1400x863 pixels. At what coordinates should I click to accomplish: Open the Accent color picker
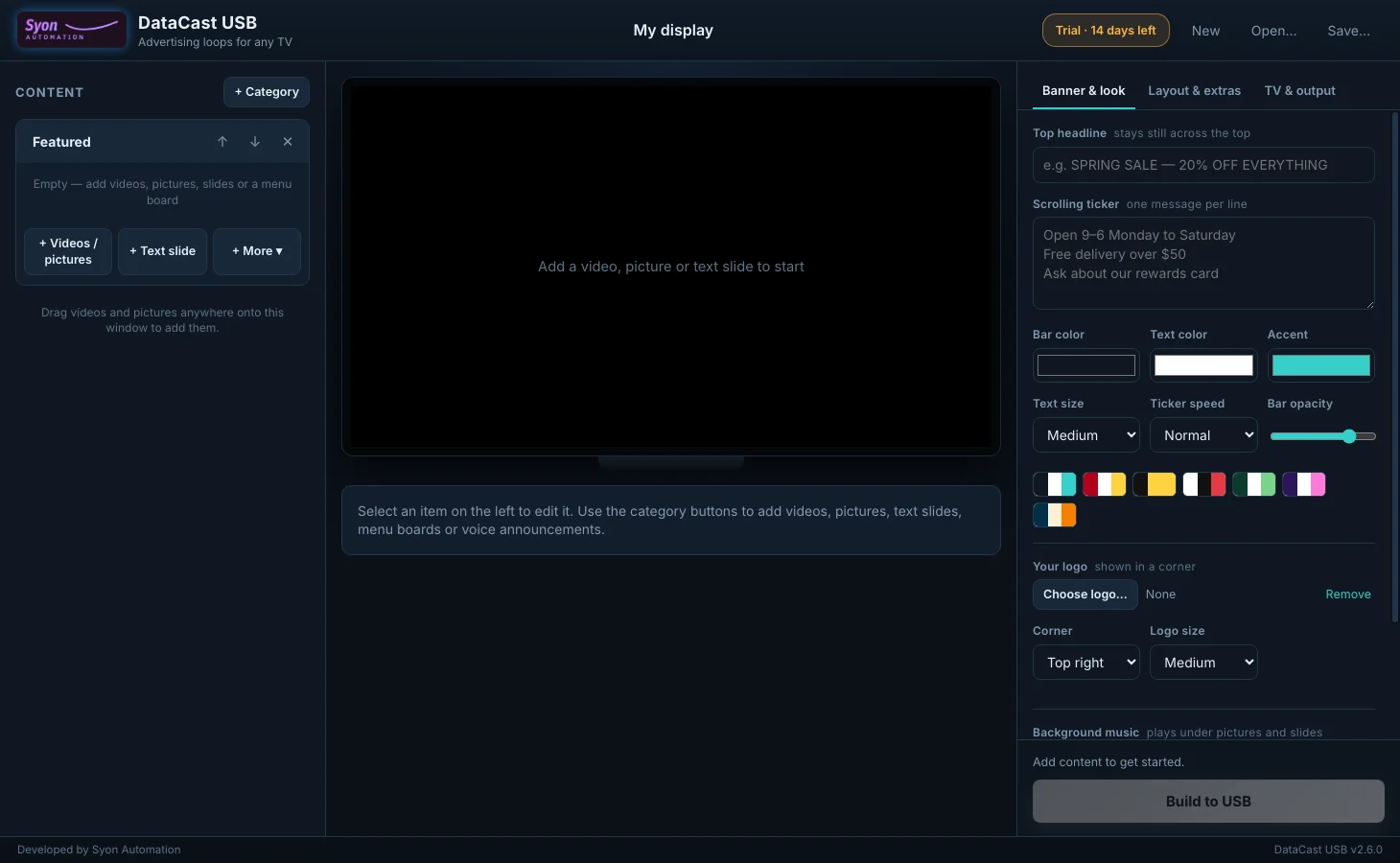click(1321, 365)
